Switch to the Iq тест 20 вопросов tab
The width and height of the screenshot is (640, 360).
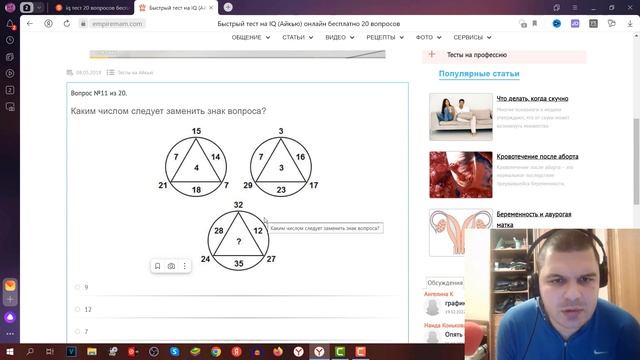(x=92, y=8)
